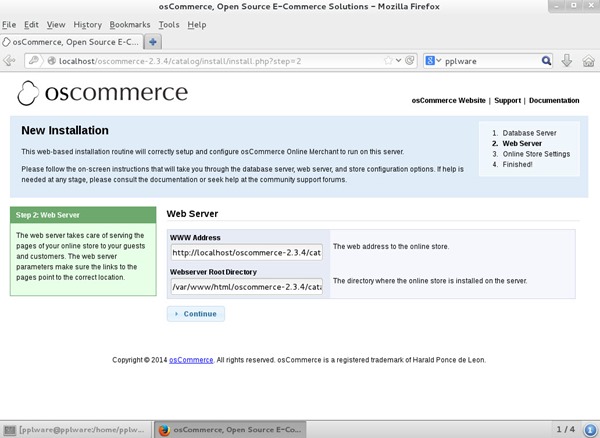Open the Help menu

point(197,25)
